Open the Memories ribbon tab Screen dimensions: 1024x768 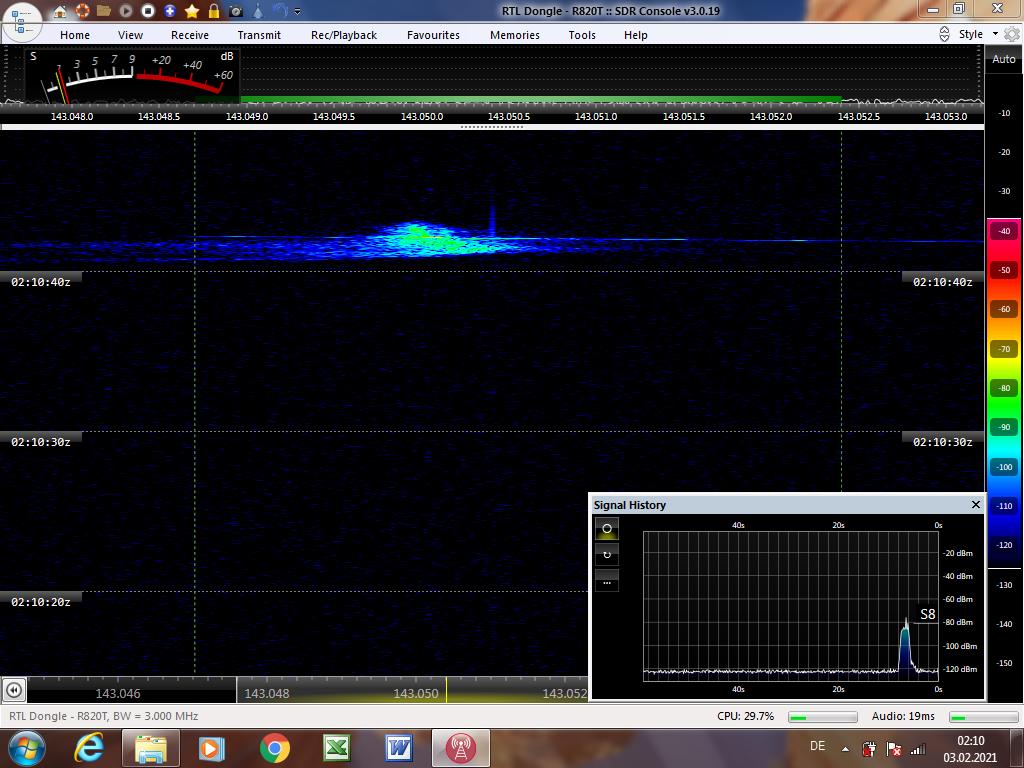point(515,35)
